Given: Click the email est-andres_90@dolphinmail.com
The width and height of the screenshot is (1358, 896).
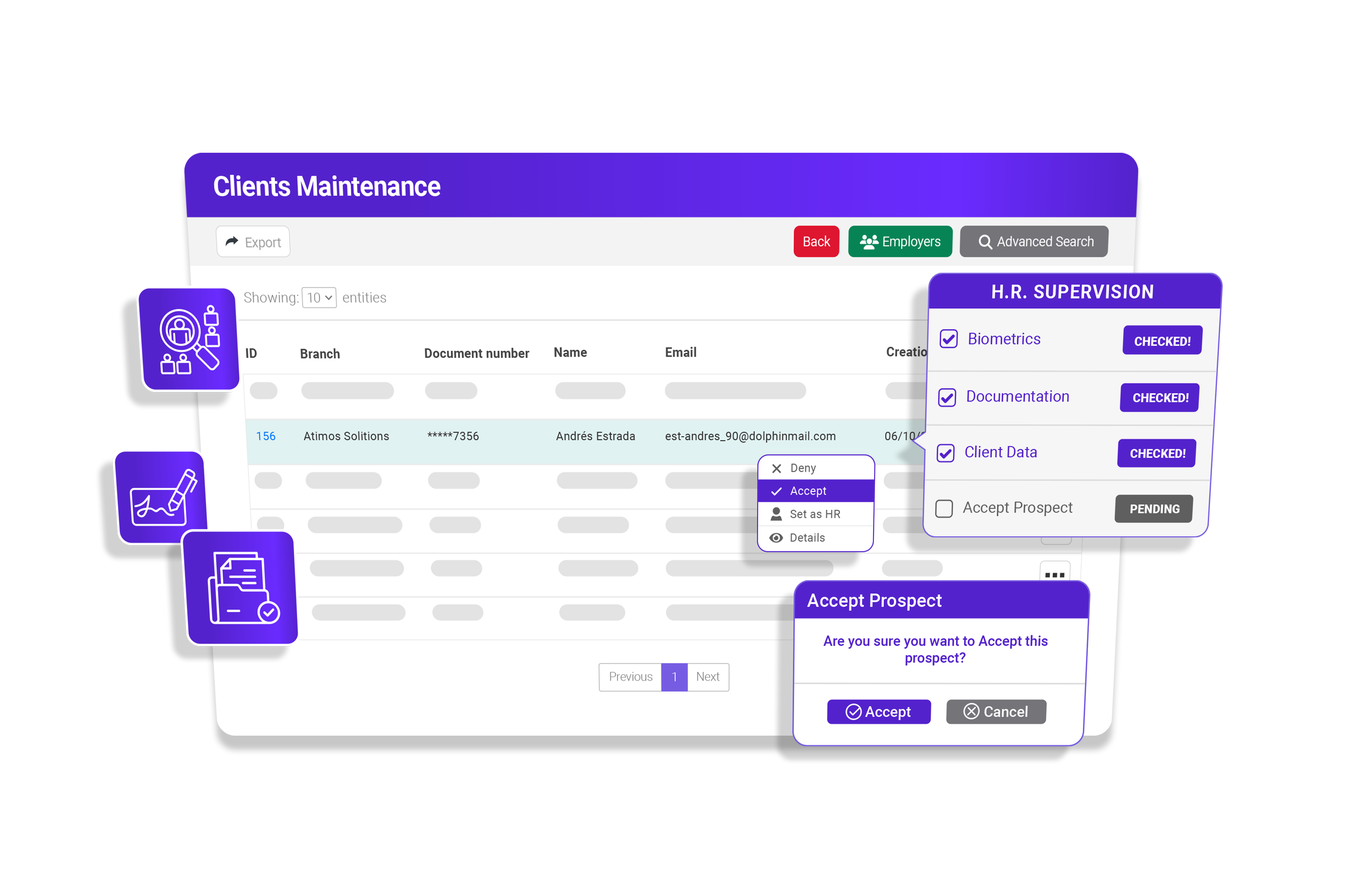Looking at the screenshot, I should [x=751, y=436].
